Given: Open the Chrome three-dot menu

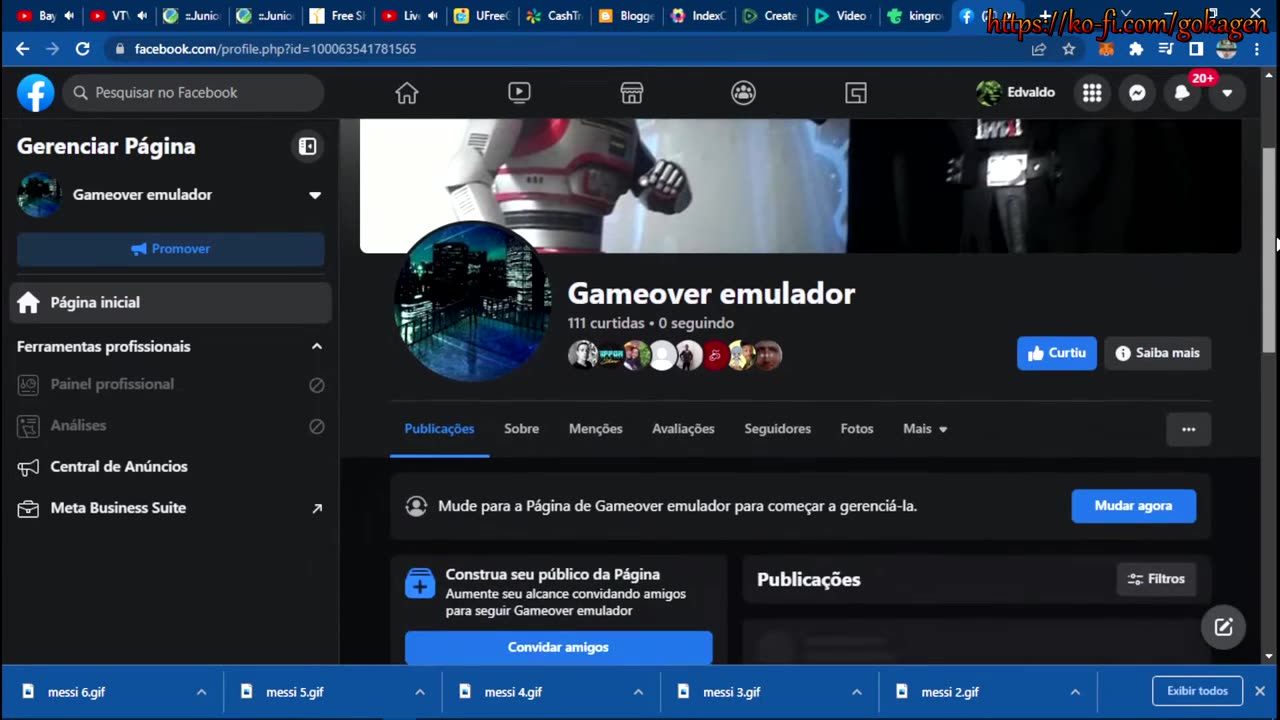Looking at the screenshot, I should coord(1256,48).
